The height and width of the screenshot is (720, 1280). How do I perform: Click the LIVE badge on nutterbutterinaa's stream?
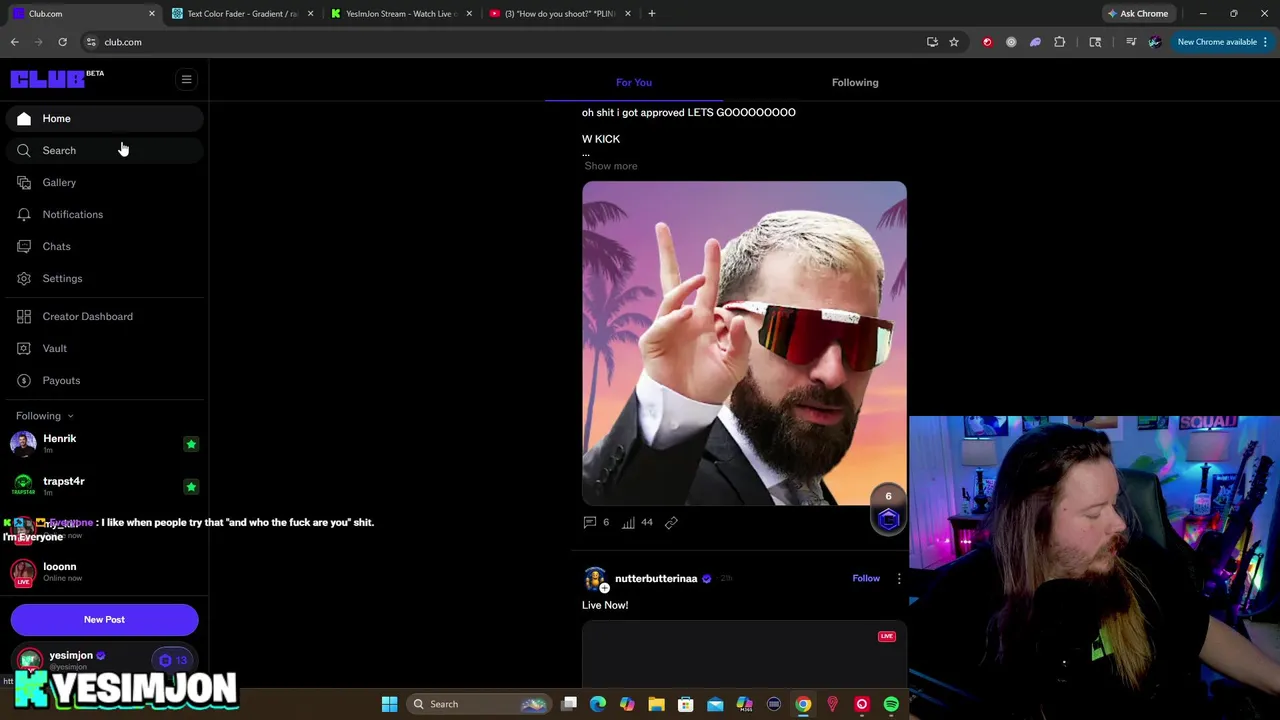click(886, 636)
